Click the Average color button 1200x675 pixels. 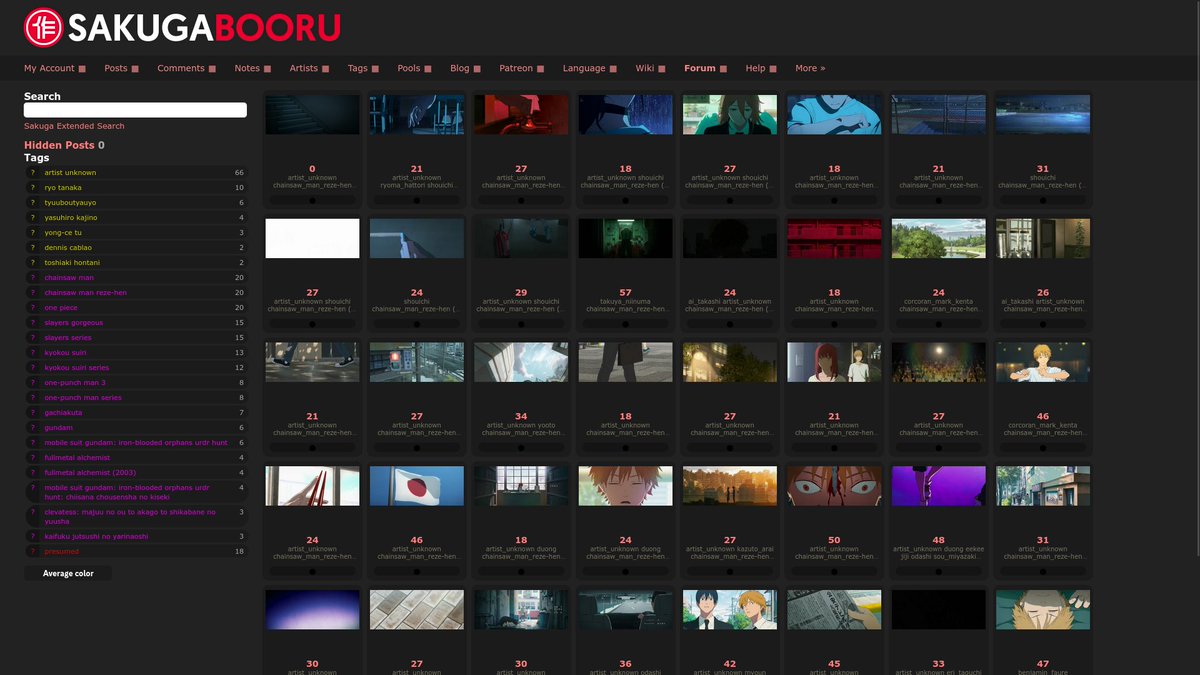pos(68,574)
